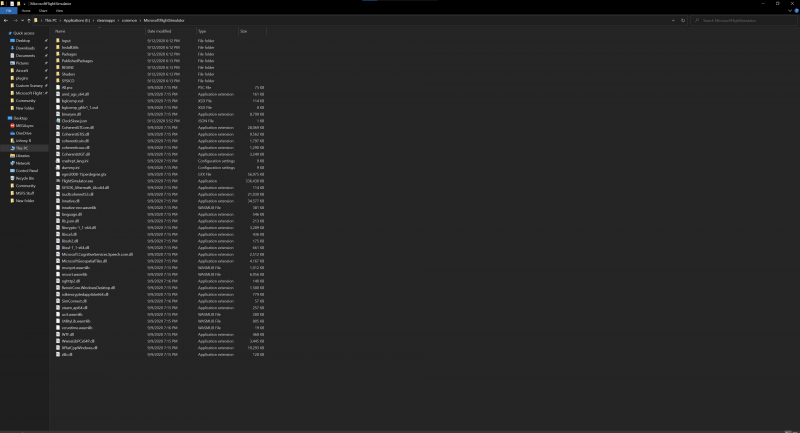The image size is (800, 433).
Task: Open the File ribbon tab
Action: 9,11
